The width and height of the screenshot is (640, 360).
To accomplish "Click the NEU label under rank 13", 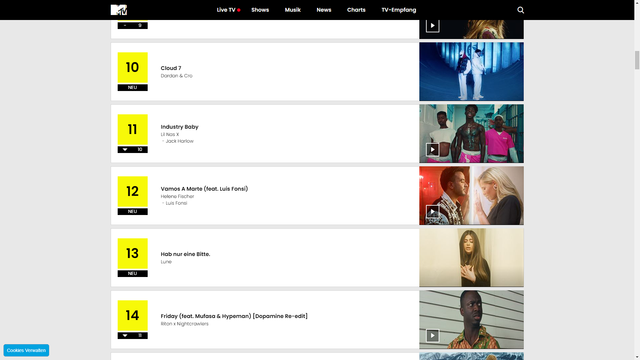I will pyautogui.click(x=133, y=274).
